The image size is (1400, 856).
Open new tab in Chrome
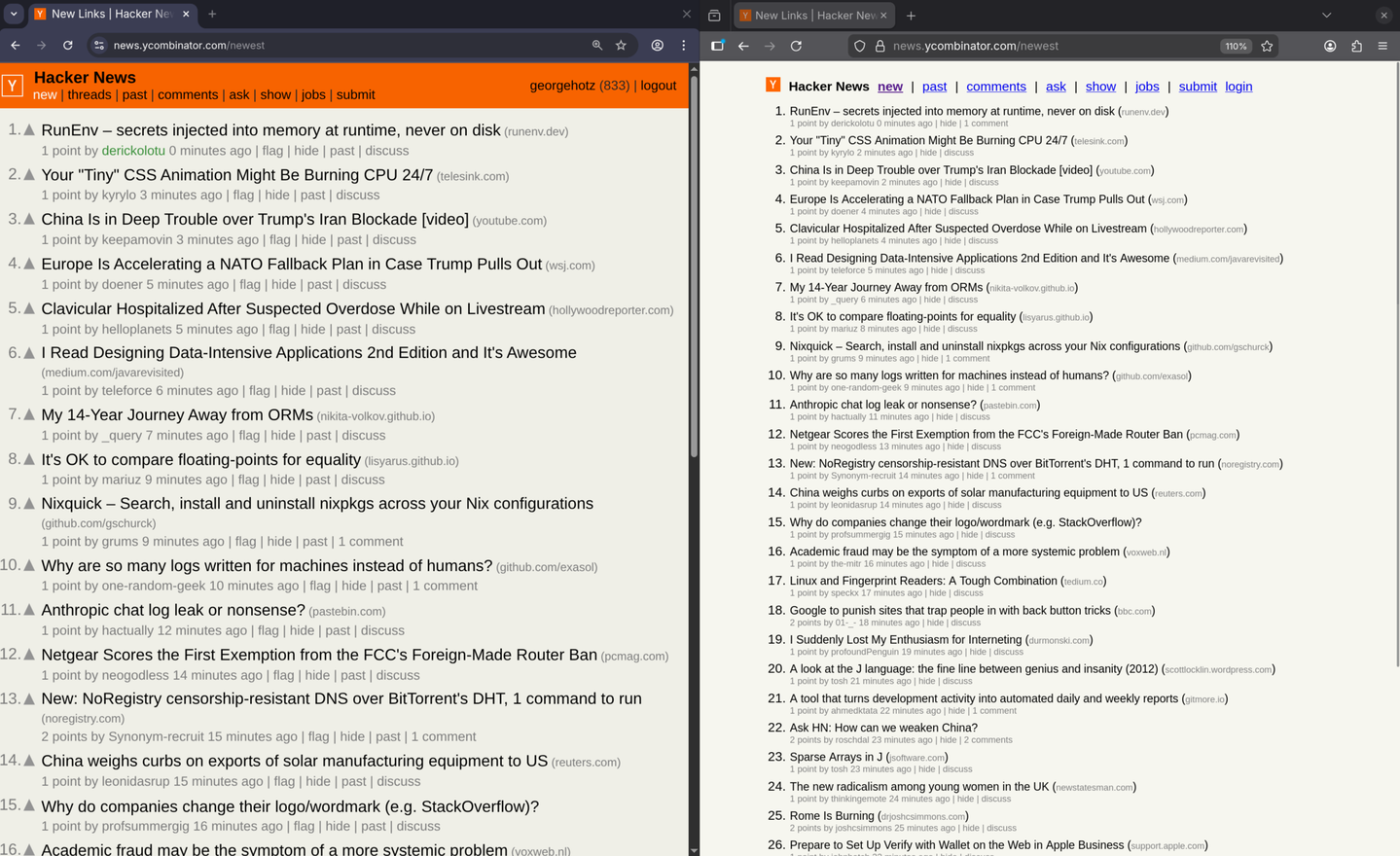(x=212, y=14)
